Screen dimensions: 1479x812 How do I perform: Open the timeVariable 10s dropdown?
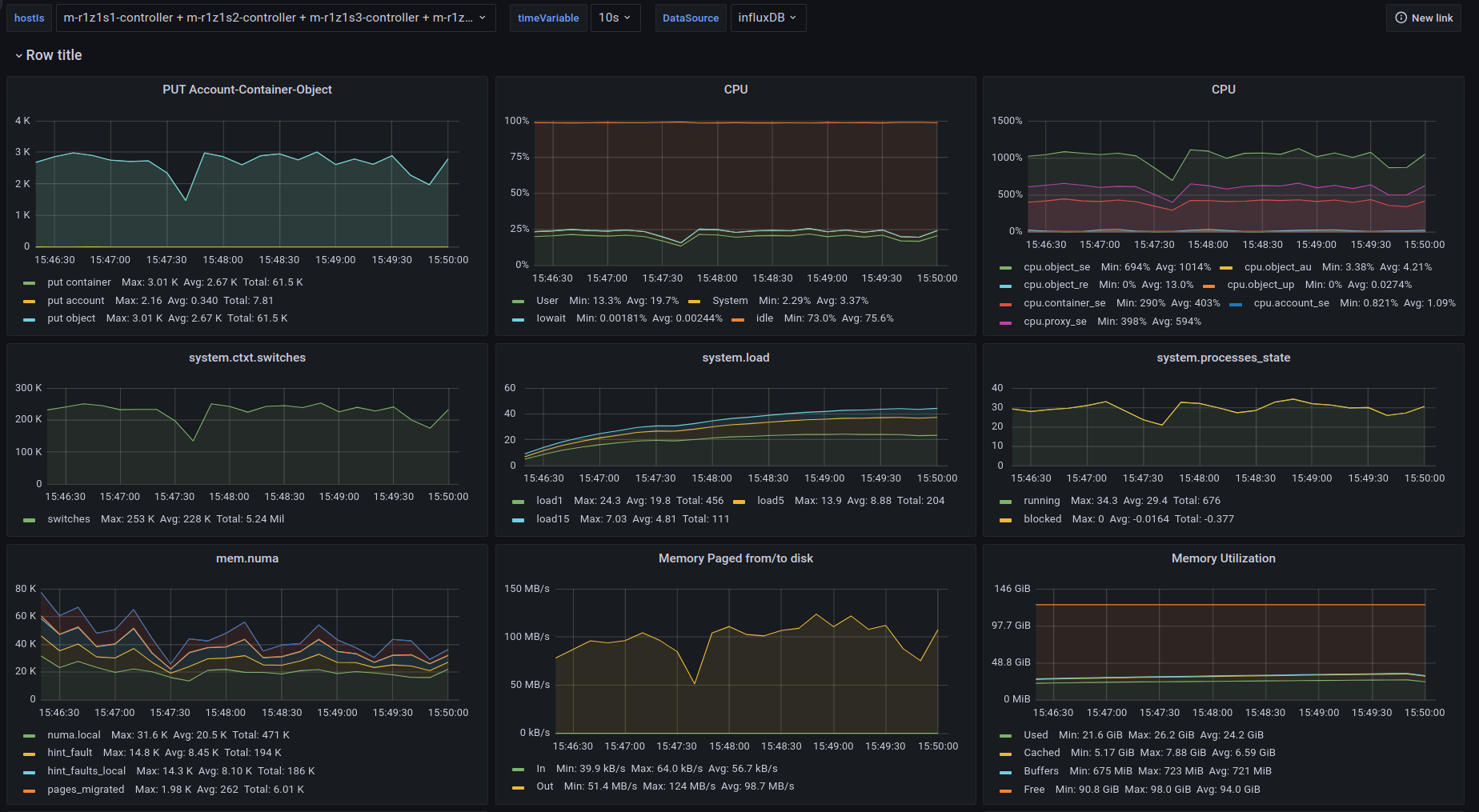coord(615,18)
